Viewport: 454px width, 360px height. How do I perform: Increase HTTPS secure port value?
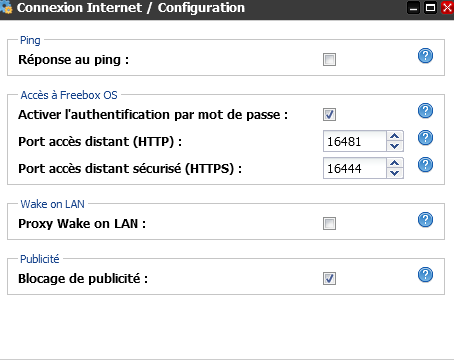tap(395, 163)
